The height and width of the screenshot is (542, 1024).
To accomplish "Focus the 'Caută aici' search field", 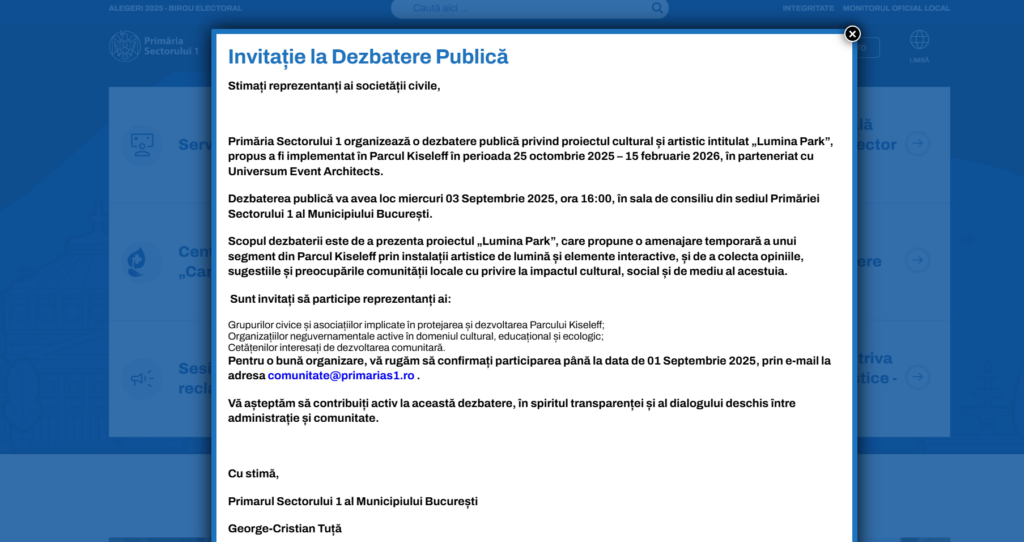I will tap(530, 8).
